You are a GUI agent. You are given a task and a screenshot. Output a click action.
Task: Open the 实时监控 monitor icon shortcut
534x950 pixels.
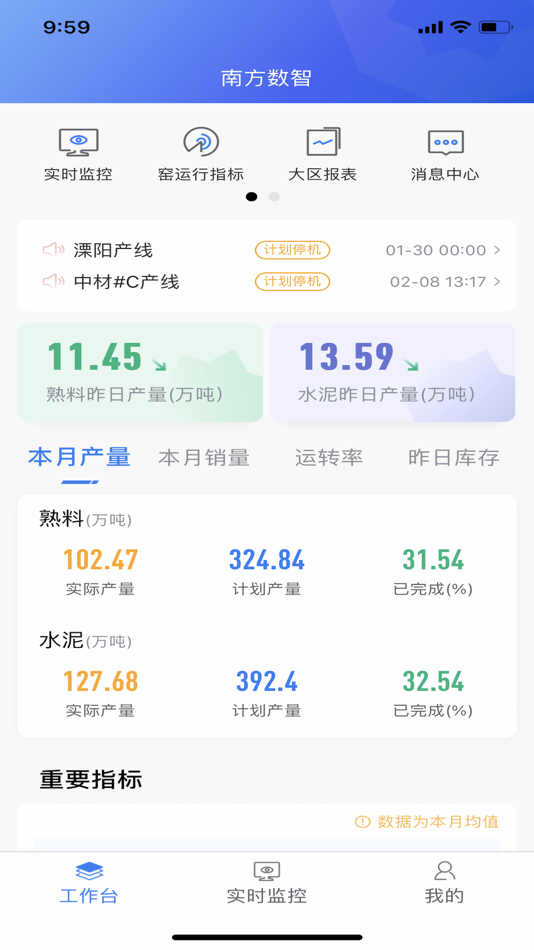(78, 142)
